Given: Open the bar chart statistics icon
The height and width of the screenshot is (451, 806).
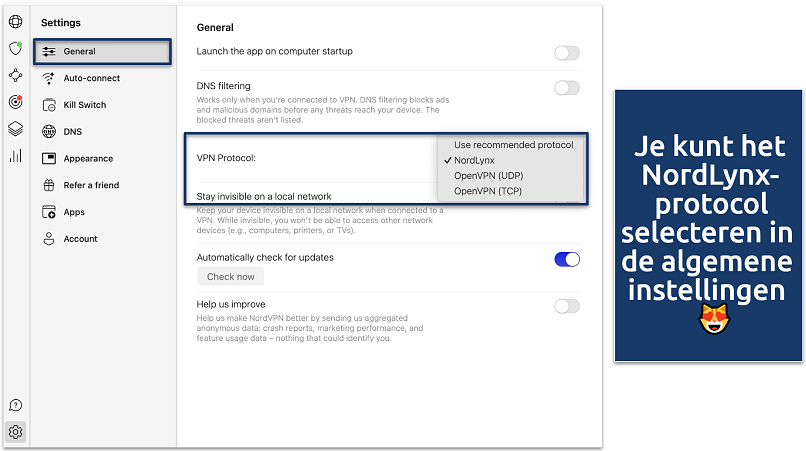Looking at the screenshot, I should coord(15,156).
